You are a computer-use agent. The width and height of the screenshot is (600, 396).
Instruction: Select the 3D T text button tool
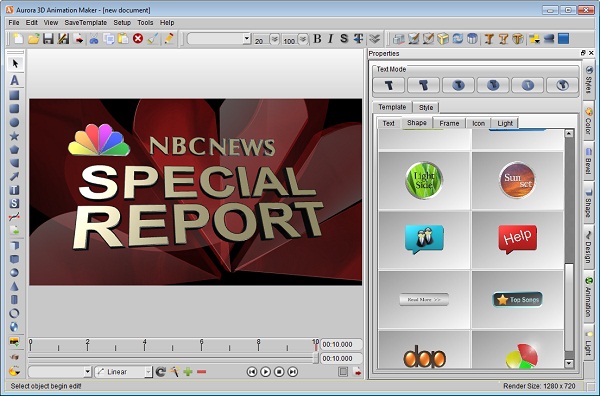(14, 190)
